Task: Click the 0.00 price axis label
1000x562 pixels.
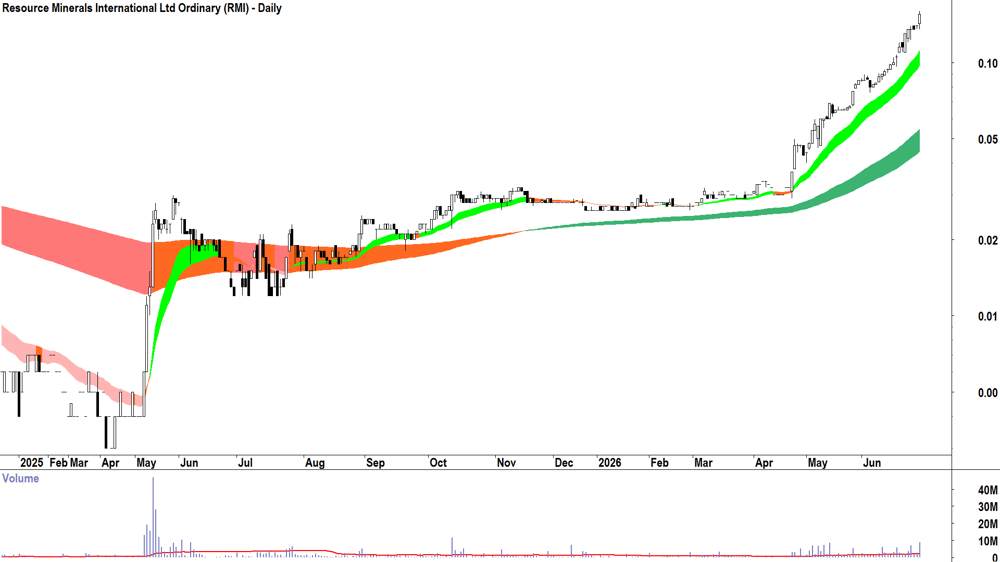Action: click(988, 393)
